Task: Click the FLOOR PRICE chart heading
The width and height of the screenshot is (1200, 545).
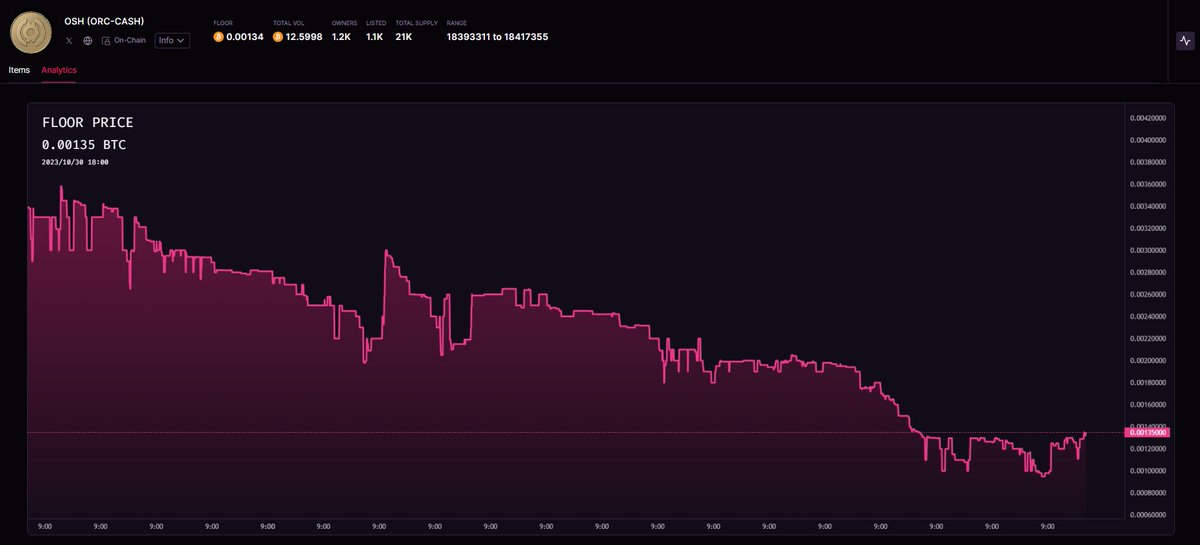Action: 87,123
